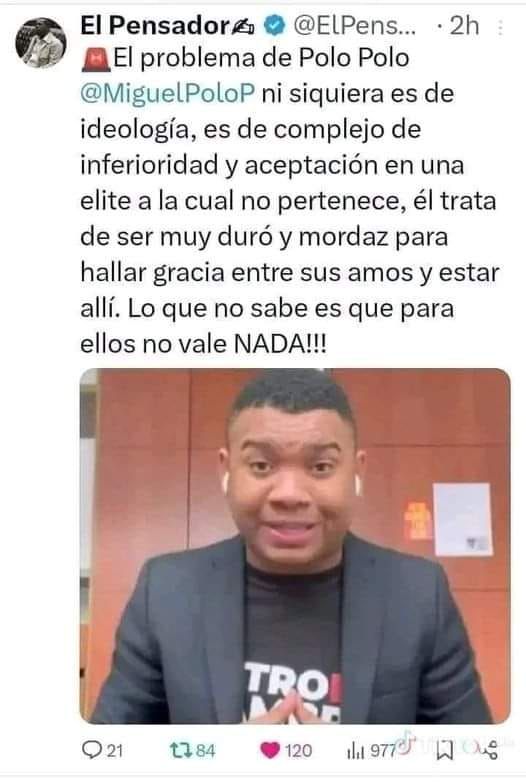Click the TikTok watermark logo
The width and height of the screenshot is (526, 783).
407,741
